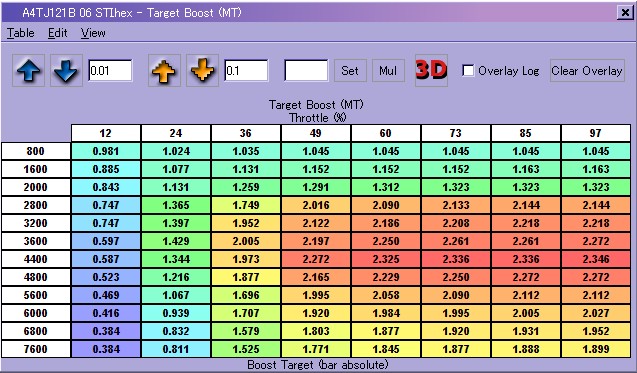Click the empty set value input field
The width and height of the screenshot is (637, 373).
point(306,71)
